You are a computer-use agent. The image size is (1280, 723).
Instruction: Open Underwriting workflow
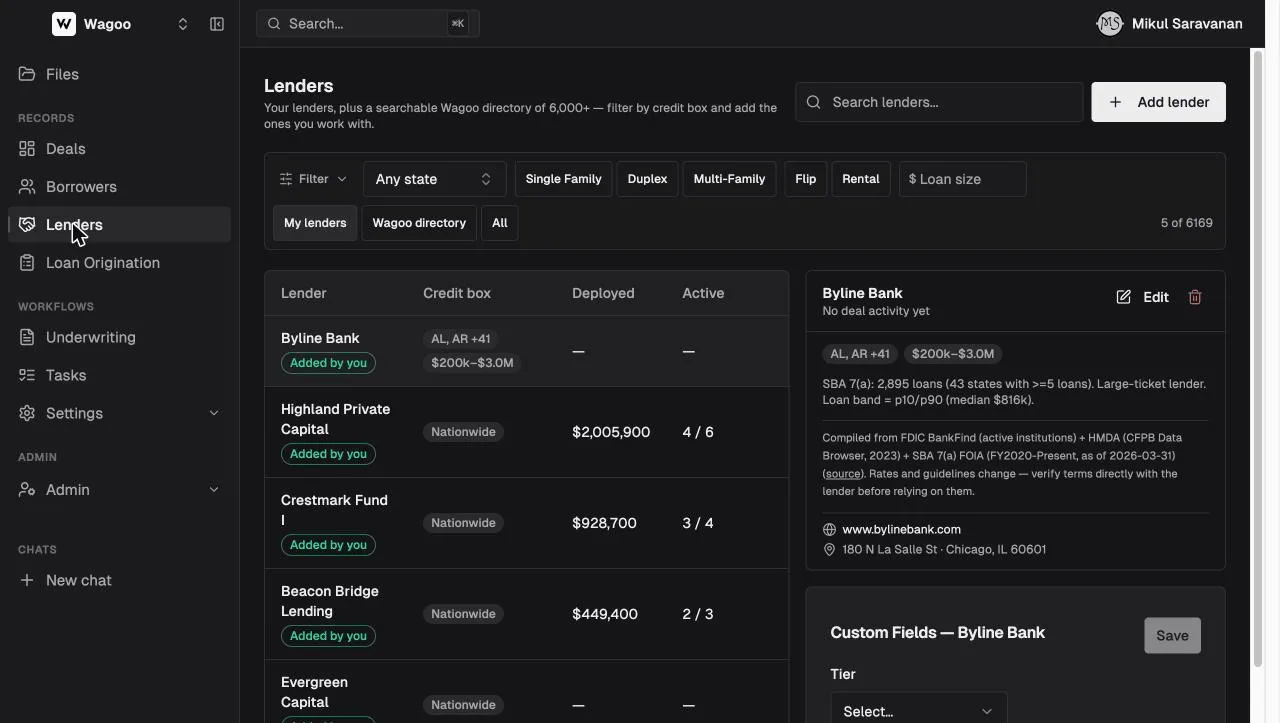tap(119, 338)
